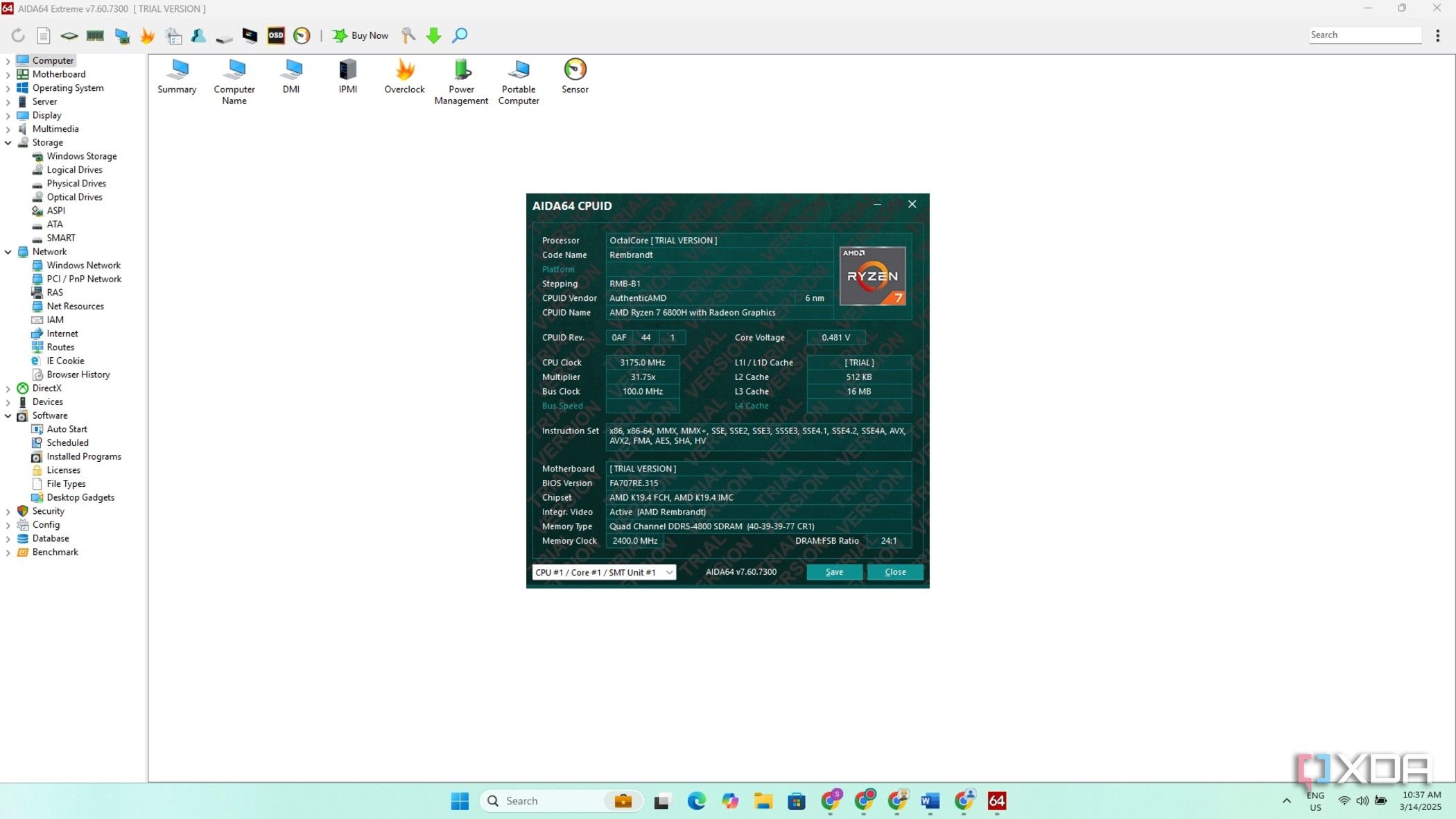The image size is (1456, 819).
Task: Open the Summary page icon
Action: (x=177, y=76)
